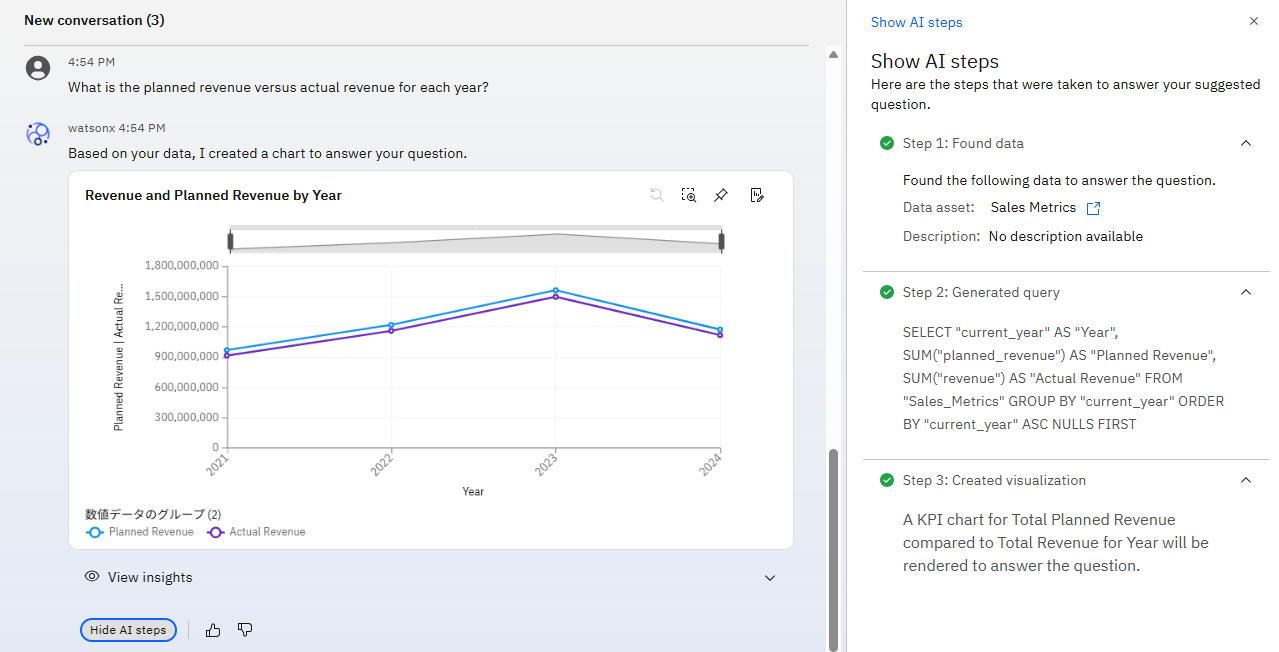Open Sales Metrics external link icon
Image resolution: width=1279 pixels, height=652 pixels.
pyautogui.click(x=1093, y=208)
